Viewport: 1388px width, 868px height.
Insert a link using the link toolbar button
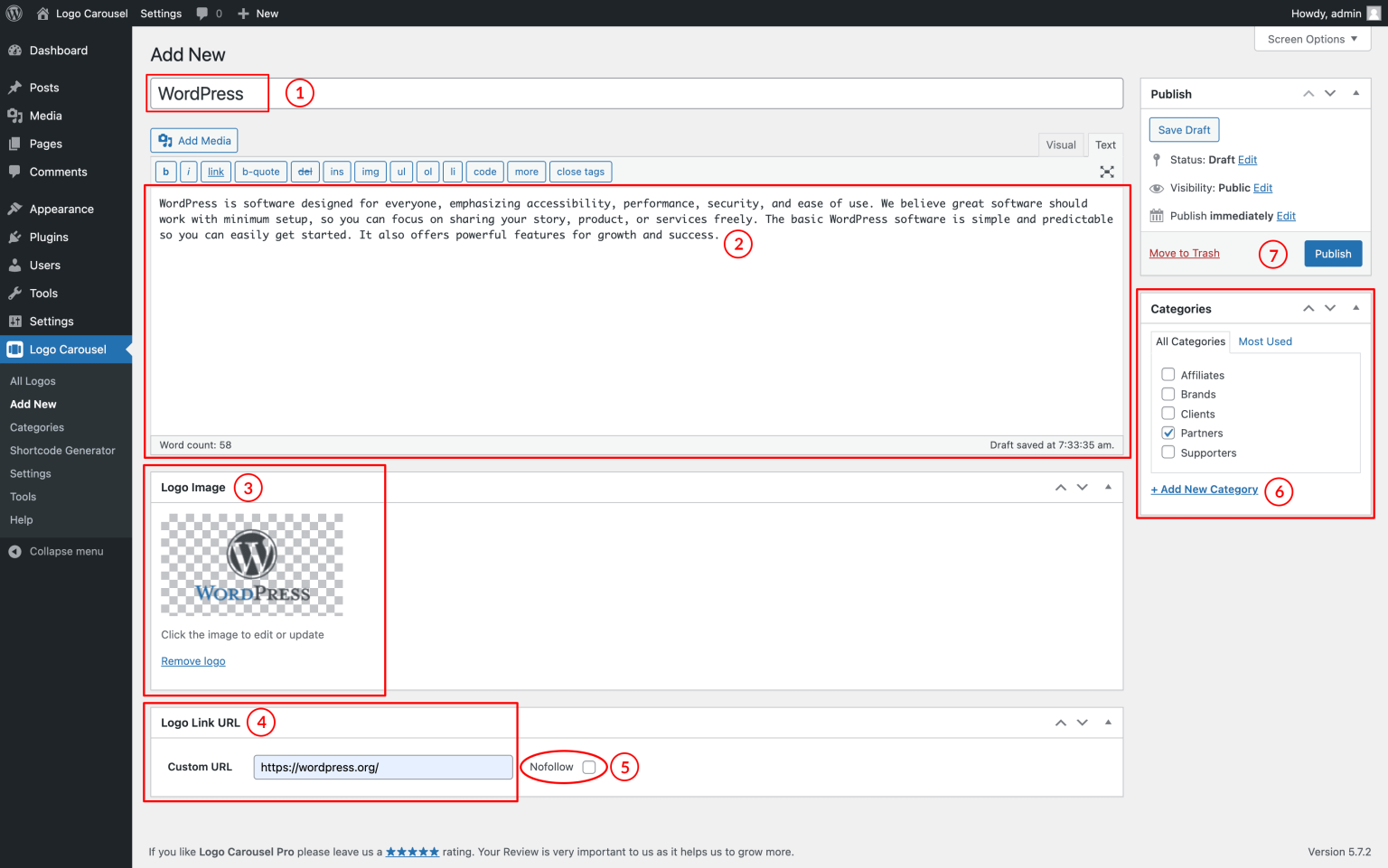coord(215,171)
